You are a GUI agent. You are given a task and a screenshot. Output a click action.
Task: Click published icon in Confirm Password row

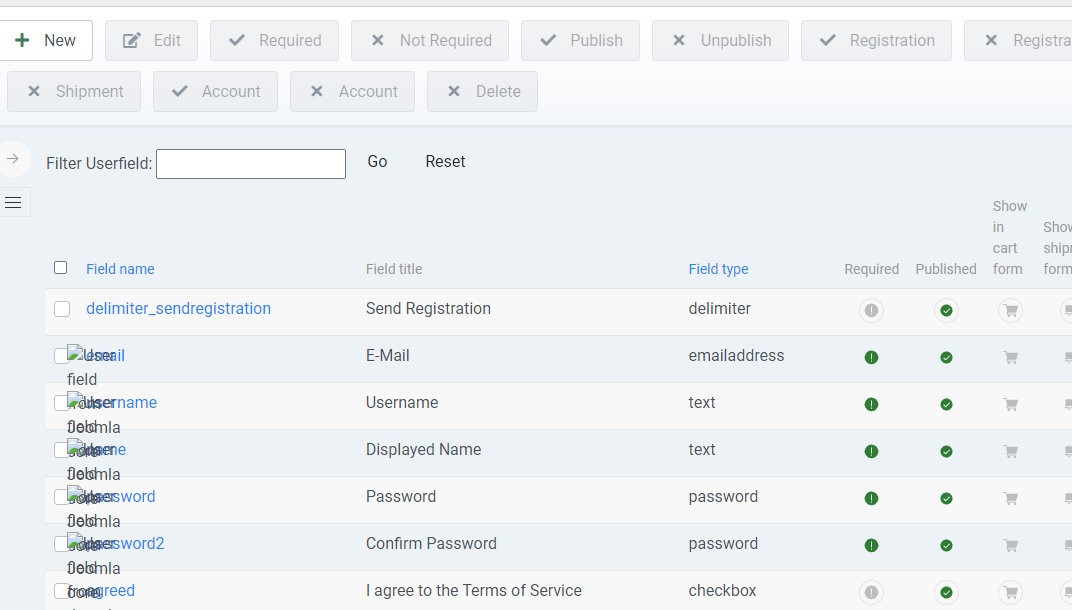point(946,545)
